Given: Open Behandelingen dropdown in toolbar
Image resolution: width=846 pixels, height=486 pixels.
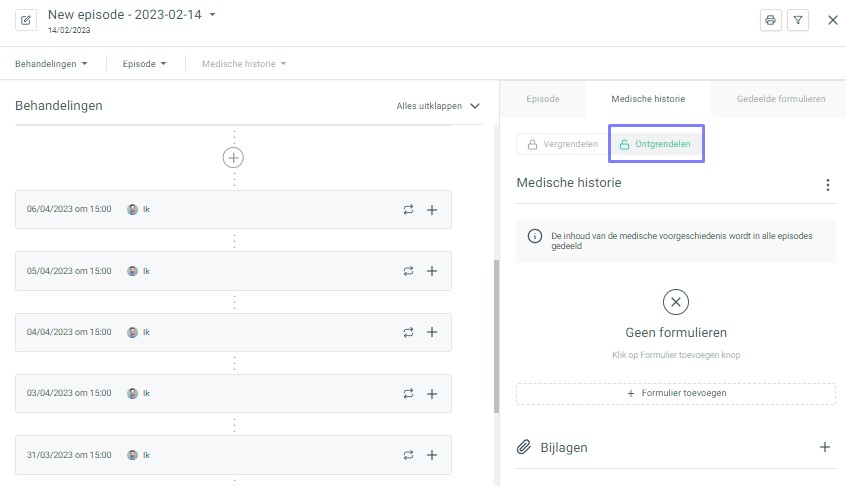Looking at the screenshot, I should tap(51, 64).
